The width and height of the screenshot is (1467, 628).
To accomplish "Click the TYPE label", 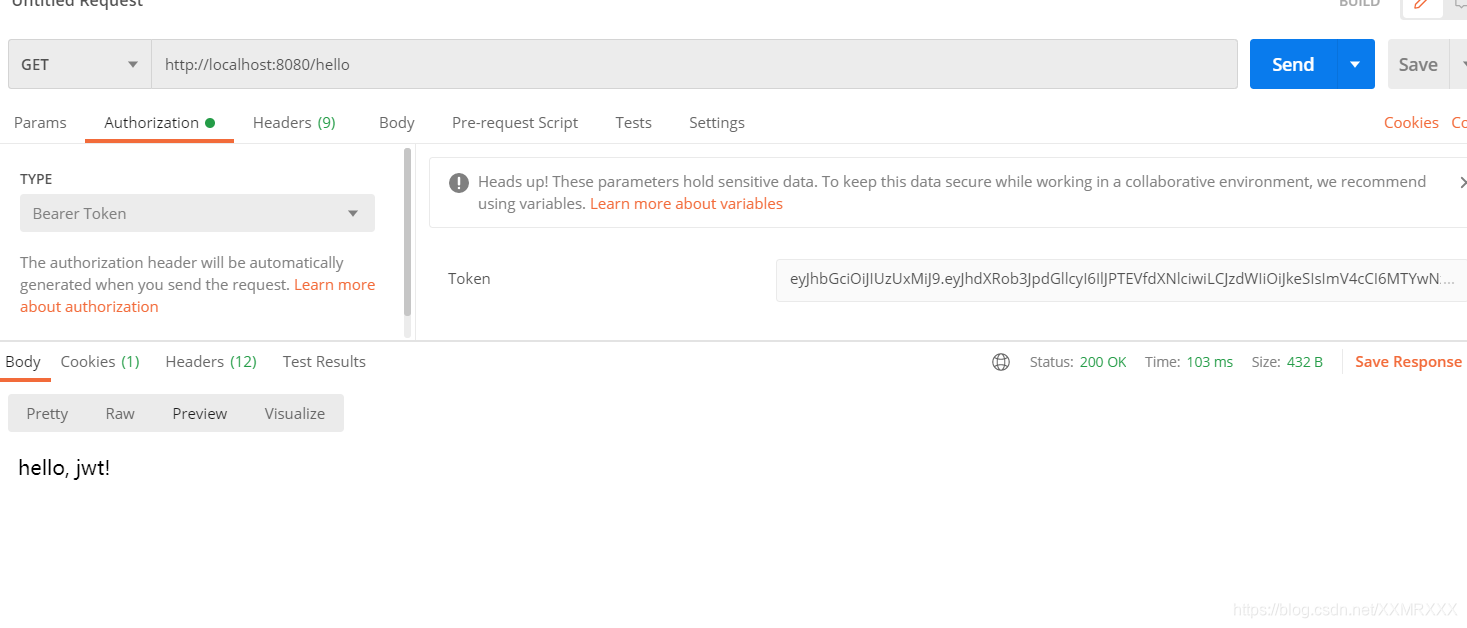I will click(36, 179).
